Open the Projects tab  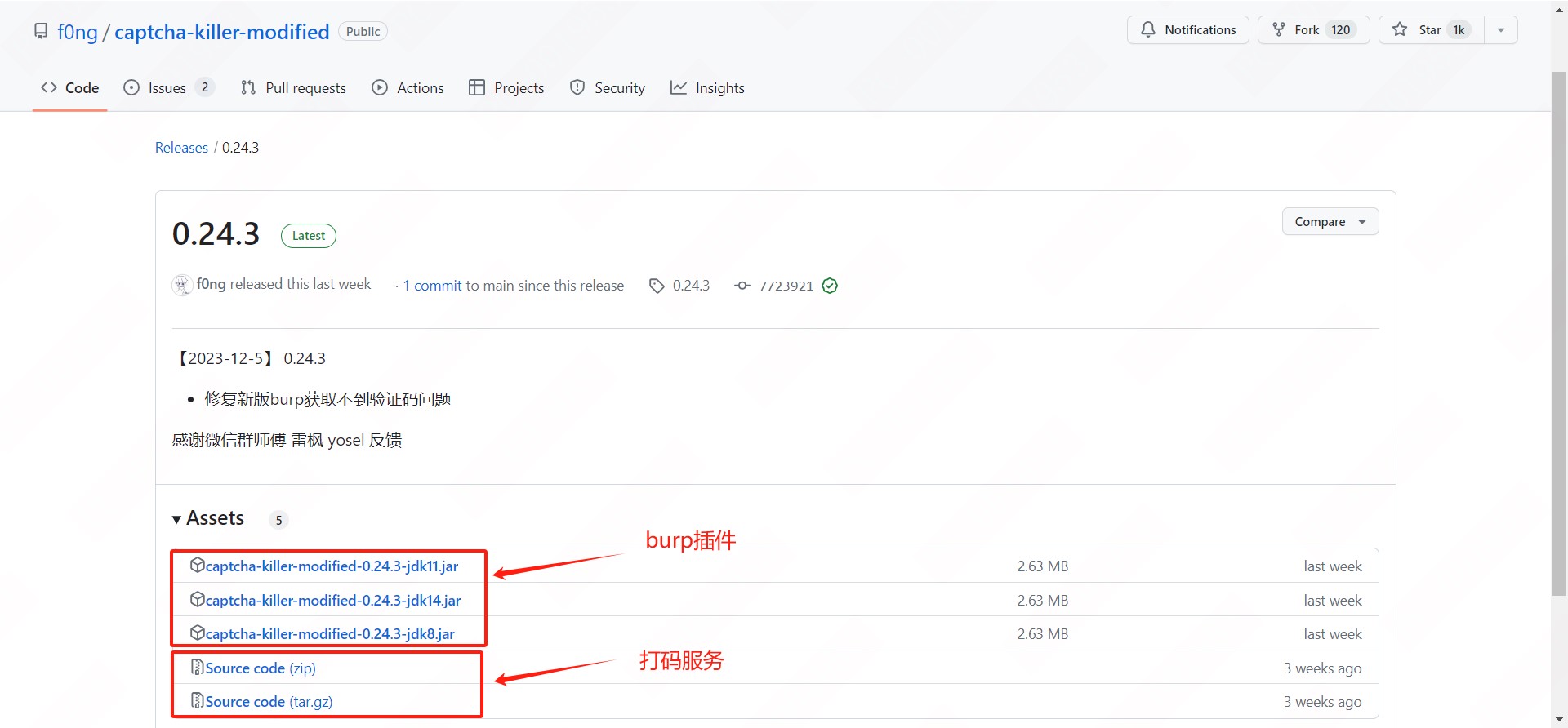(x=506, y=88)
